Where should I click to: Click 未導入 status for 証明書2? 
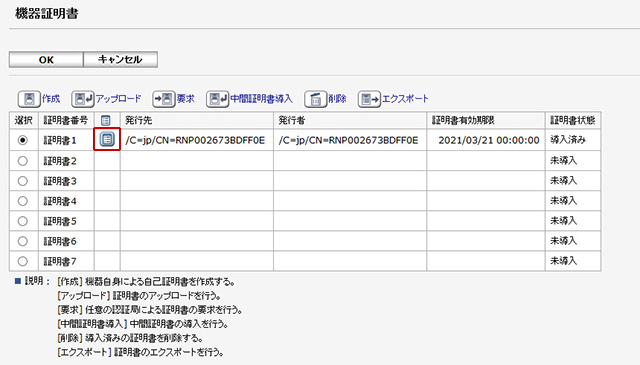point(564,160)
